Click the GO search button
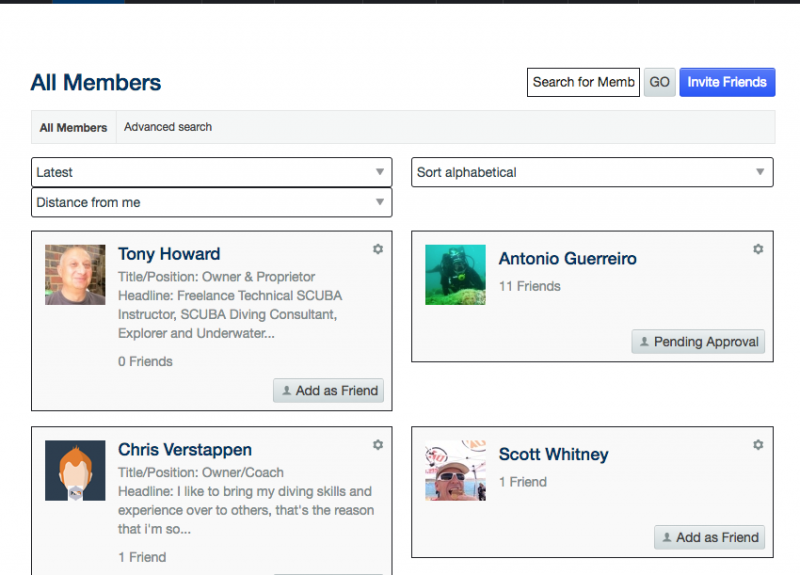Viewport: 800px width, 575px height. [x=660, y=82]
